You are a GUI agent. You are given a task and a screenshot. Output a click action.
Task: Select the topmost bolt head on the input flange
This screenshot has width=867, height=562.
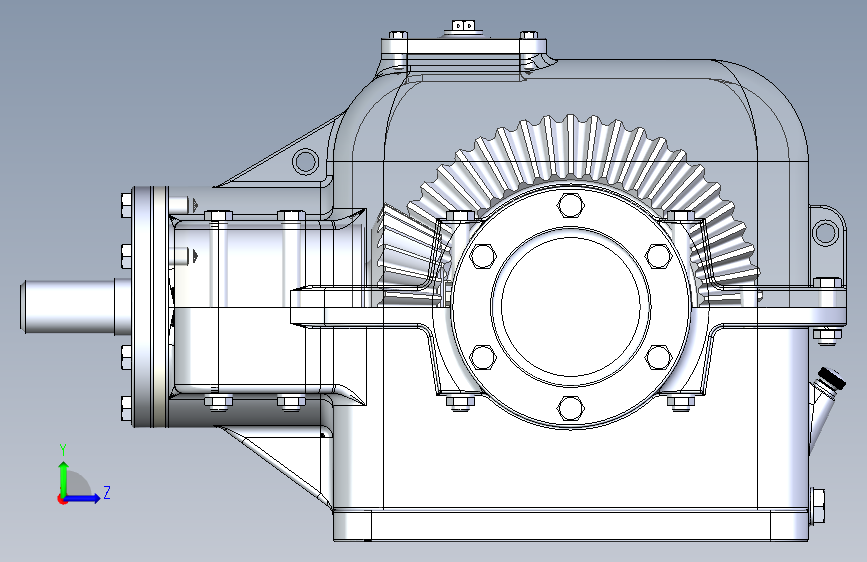[126, 205]
